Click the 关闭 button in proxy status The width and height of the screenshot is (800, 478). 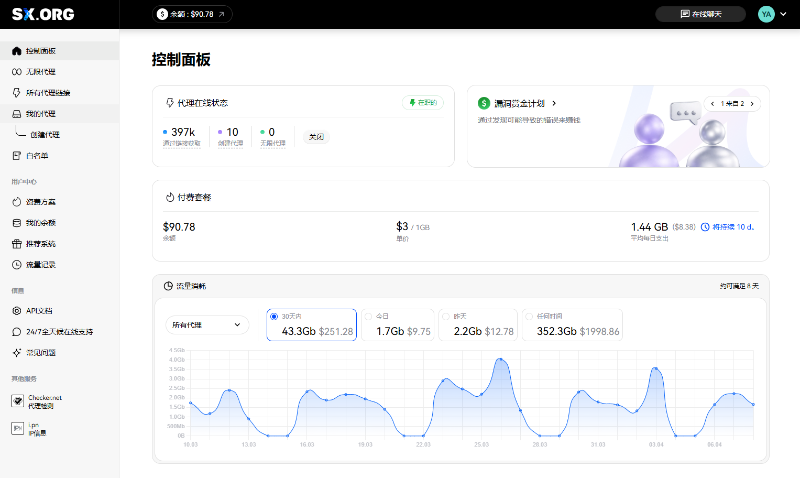click(x=316, y=137)
